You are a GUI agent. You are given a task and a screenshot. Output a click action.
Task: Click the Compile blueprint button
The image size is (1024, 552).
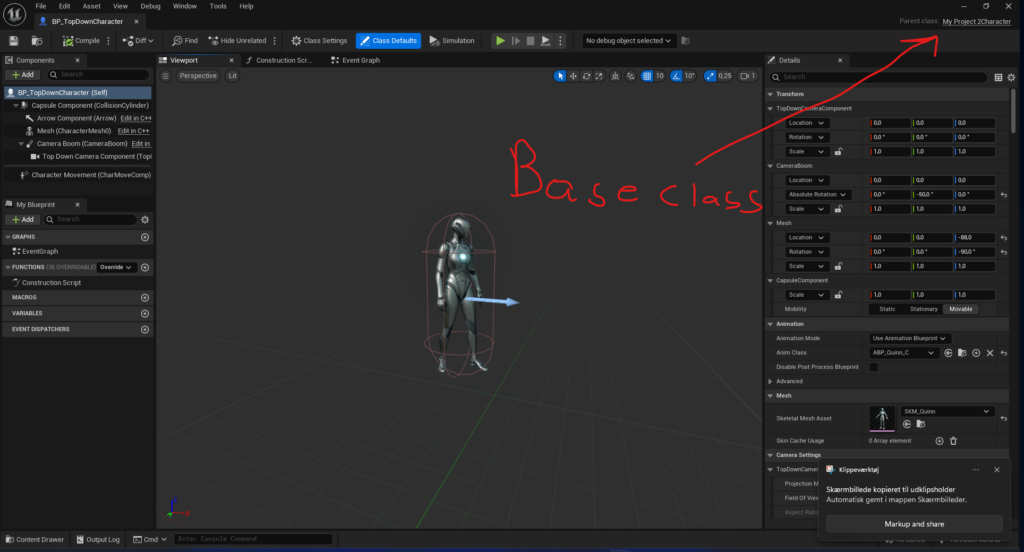point(81,41)
